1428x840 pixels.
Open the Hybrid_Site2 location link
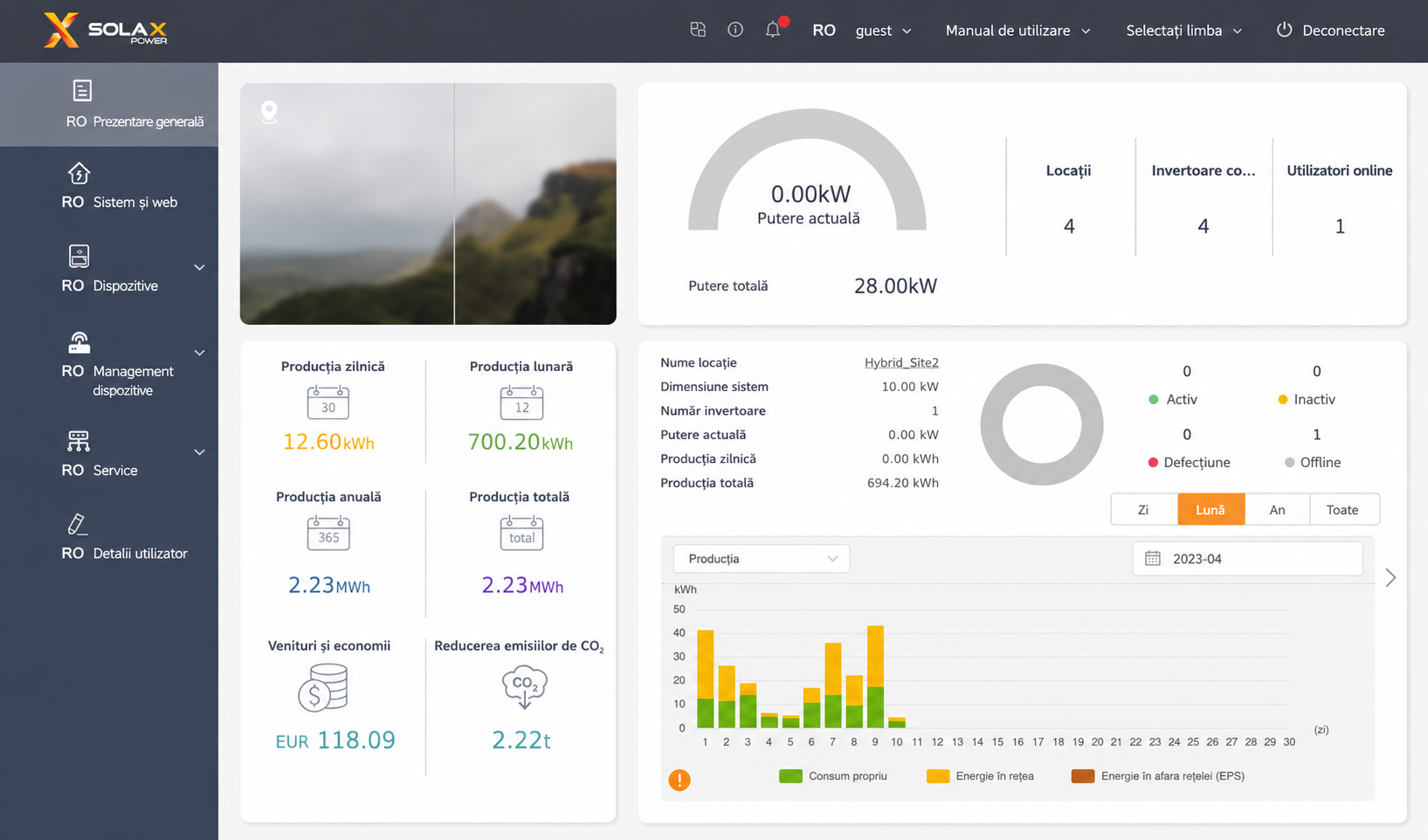point(901,362)
